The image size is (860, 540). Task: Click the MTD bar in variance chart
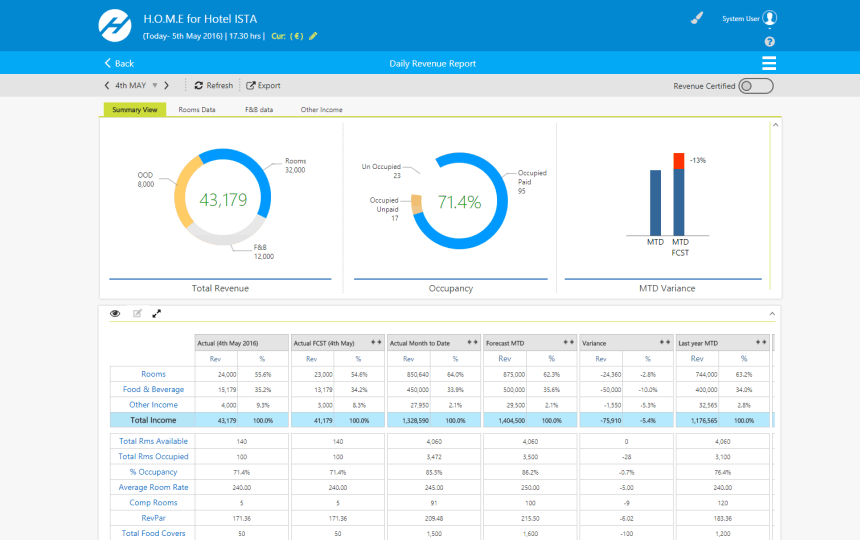655,203
